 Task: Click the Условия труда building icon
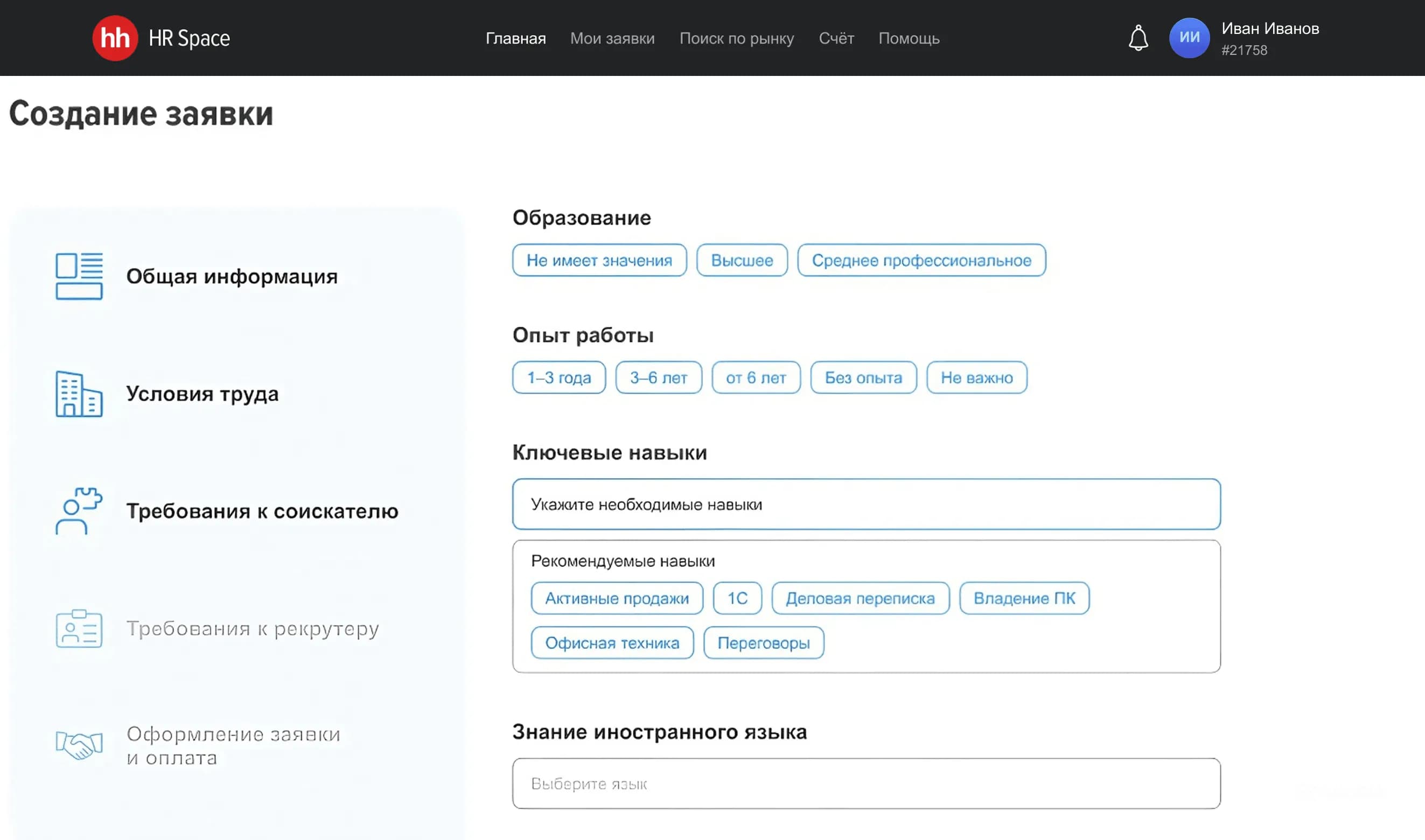pos(79,394)
